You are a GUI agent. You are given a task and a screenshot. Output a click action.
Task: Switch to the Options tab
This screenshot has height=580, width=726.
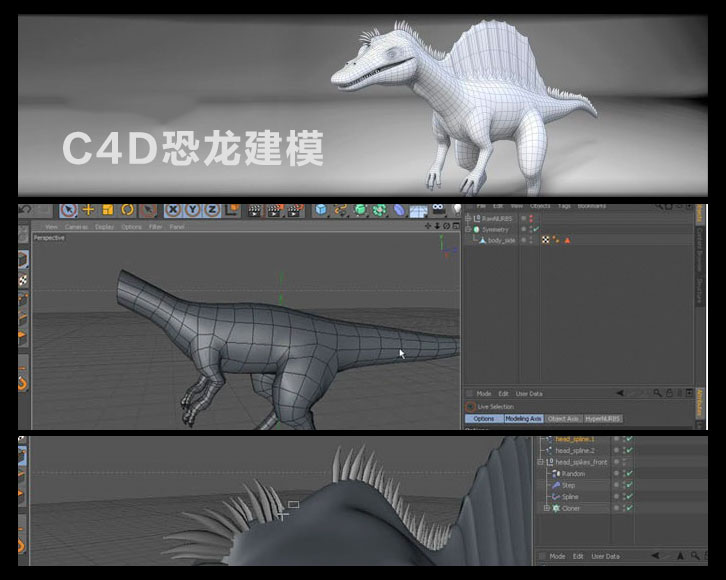483,418
